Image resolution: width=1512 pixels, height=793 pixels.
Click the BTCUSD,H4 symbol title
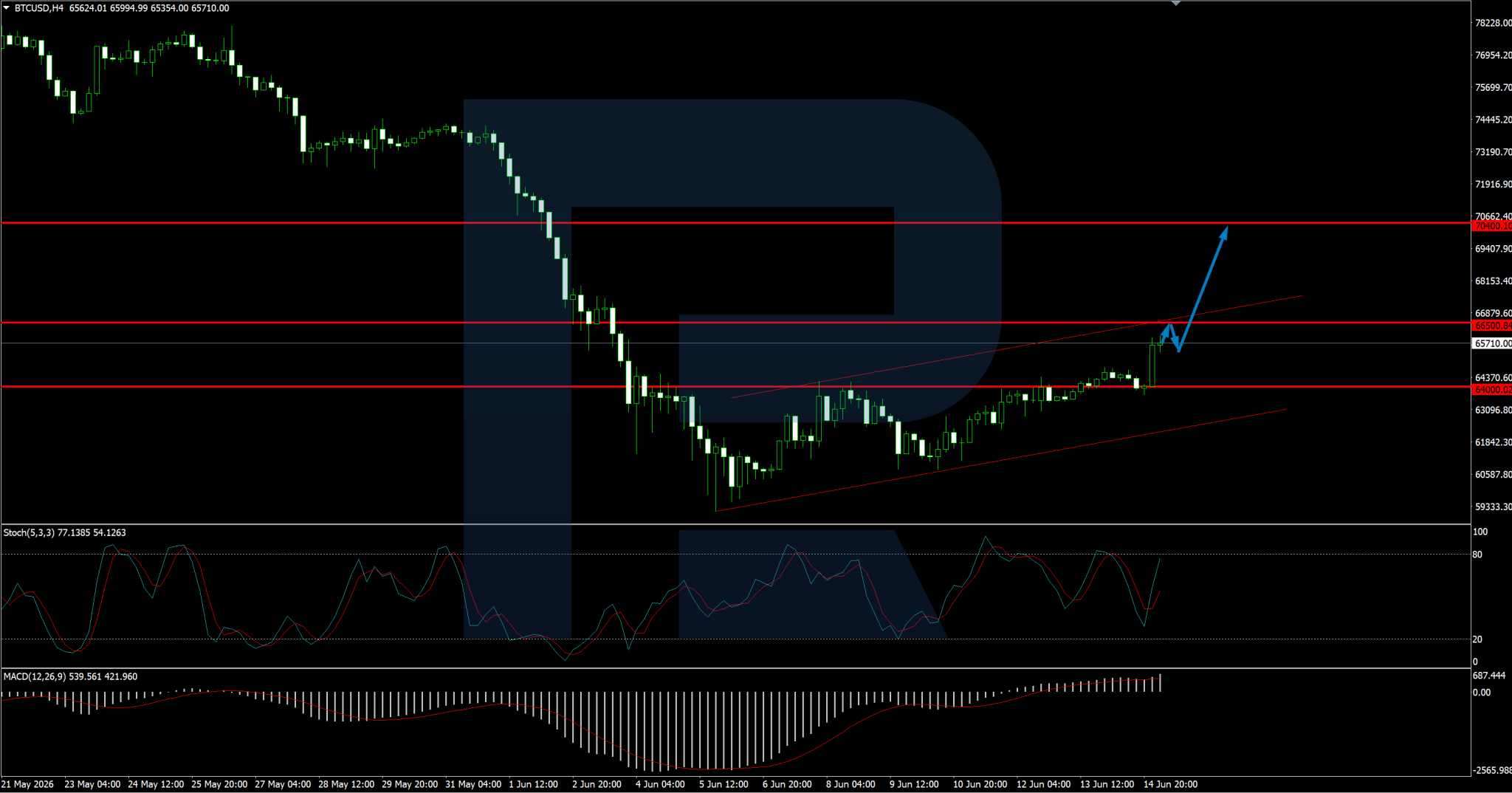pyautogui.click(x=39, y=8)
